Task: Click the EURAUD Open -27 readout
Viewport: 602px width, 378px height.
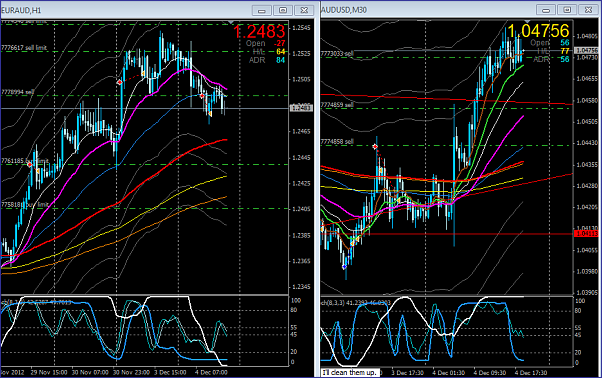Action: click(x=266, y=43)
